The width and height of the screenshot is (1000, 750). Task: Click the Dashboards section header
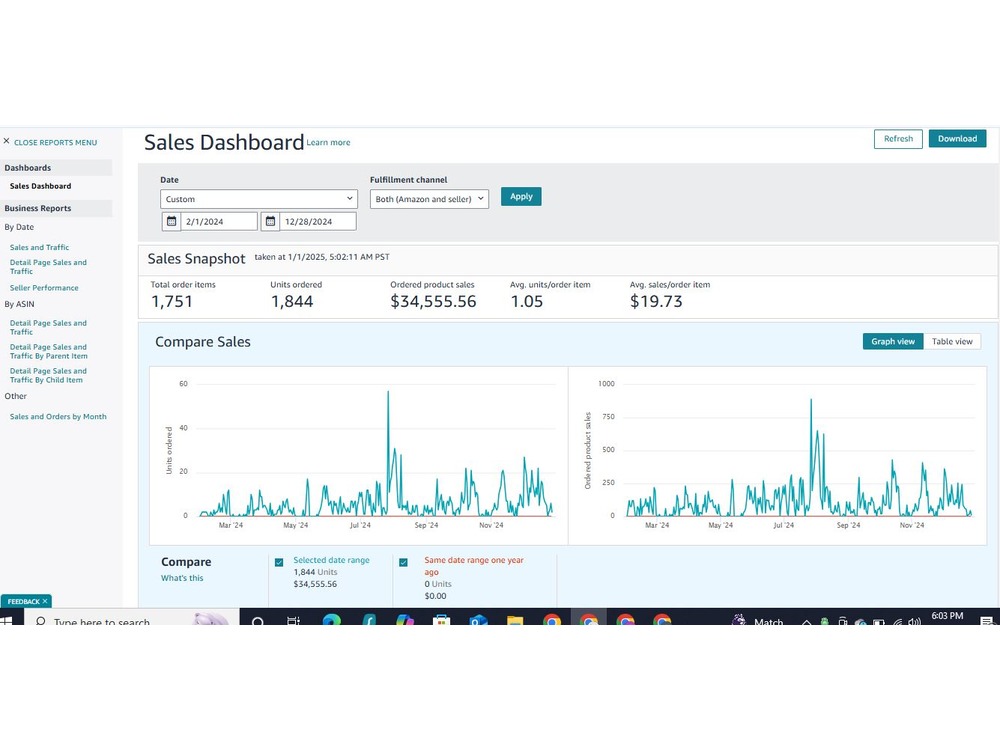point(56,168)
